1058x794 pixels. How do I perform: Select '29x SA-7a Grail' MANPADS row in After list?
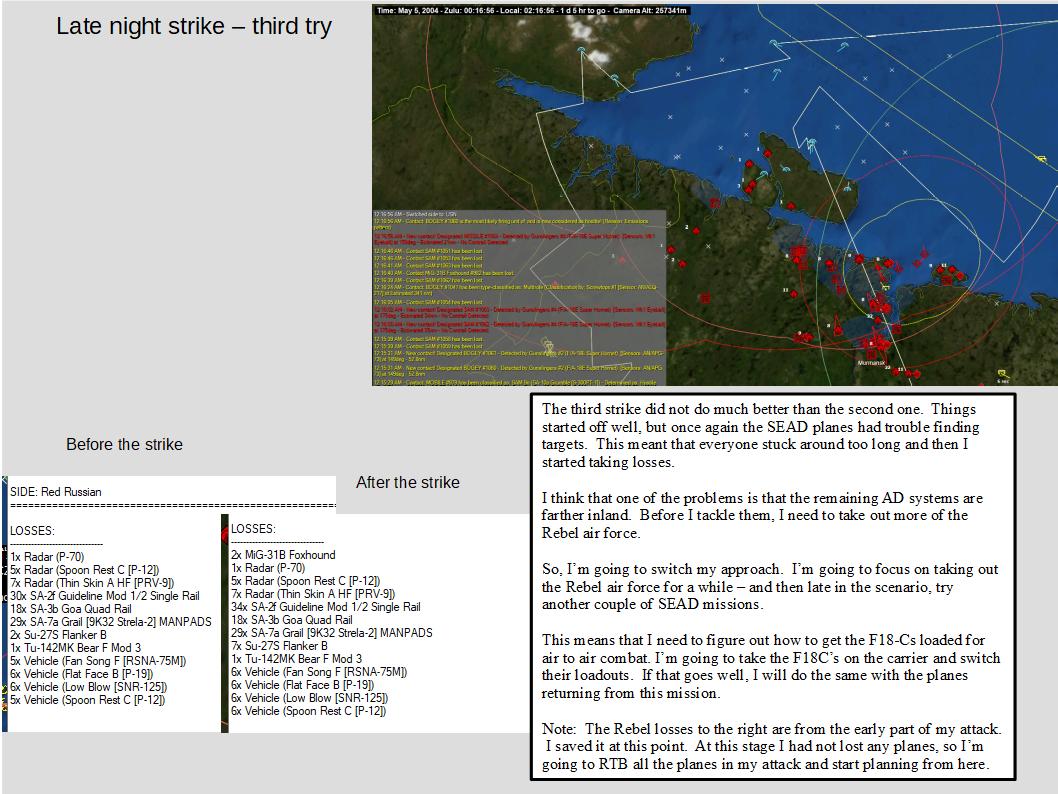point(331,633)
